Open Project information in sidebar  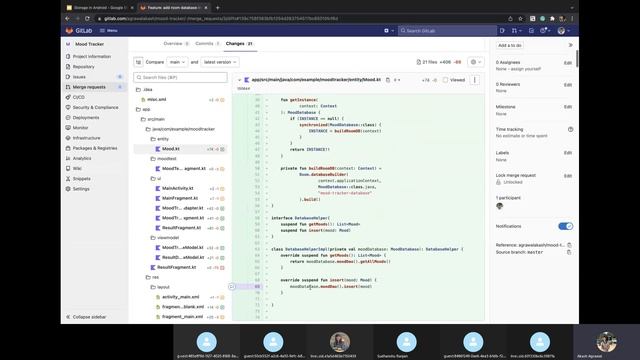pos(91,56)
